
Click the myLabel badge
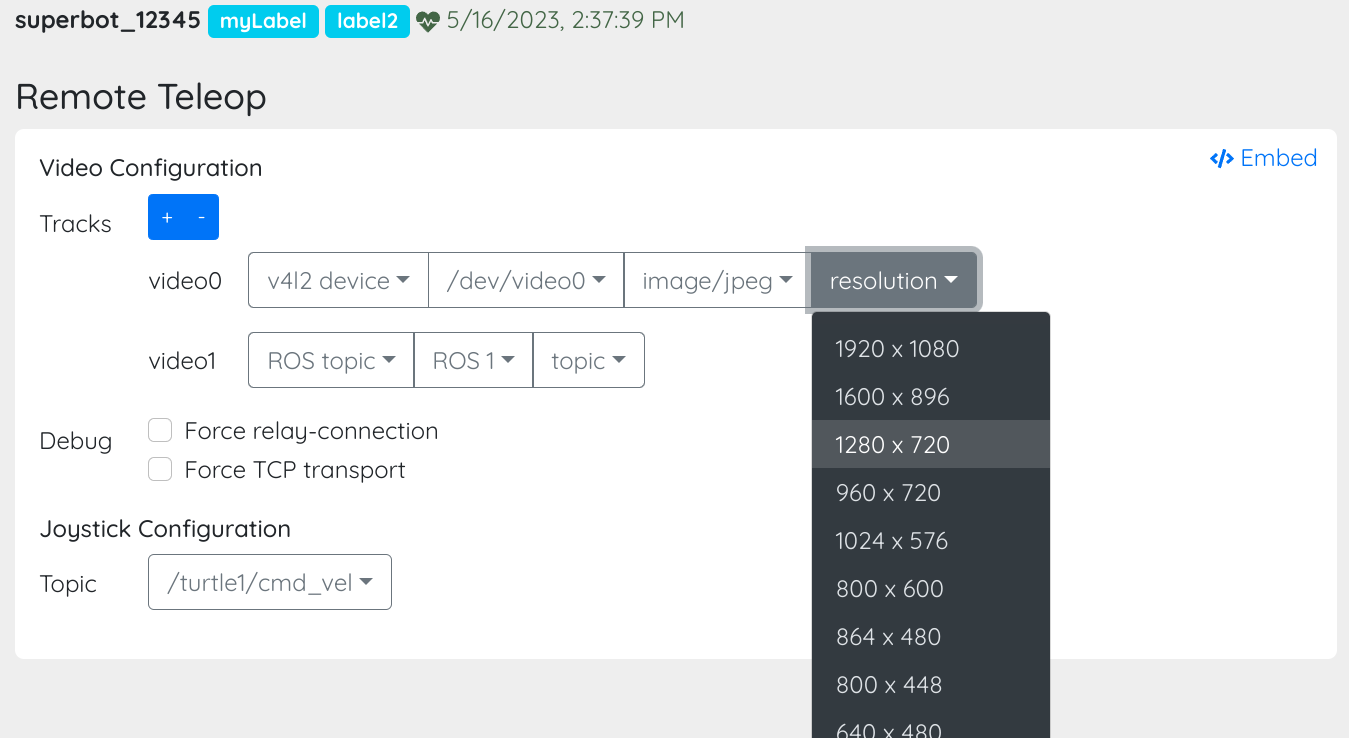pos(263,19)
